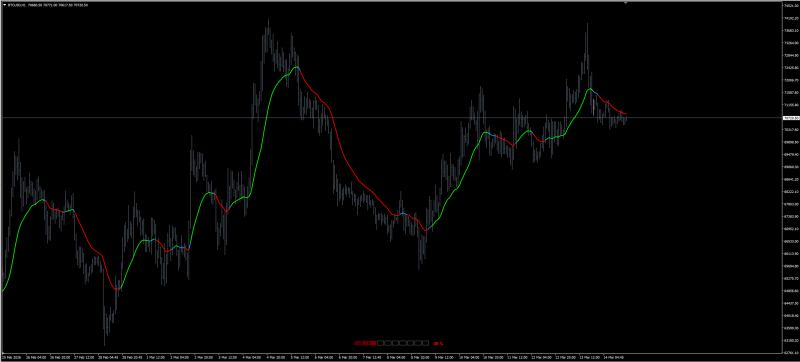The height and width of the screenshot is (362, 800).
Task: Click the date and time scale along the bottom
Action: click(x=391, y=357)
